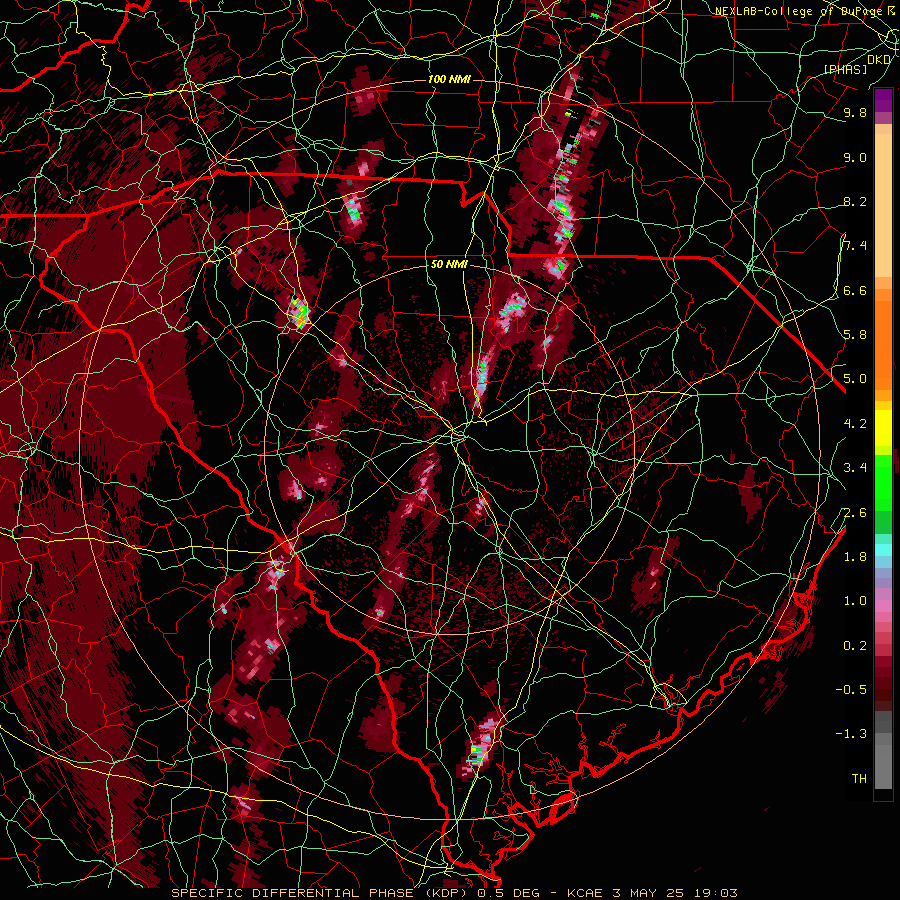The image size is (900, 900).
Task: Click the 50 NMI range ring label
Action: coord(449,265)
